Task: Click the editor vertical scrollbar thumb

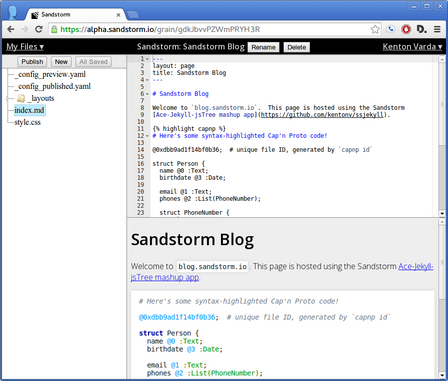Action: click(x=442, y=103)
